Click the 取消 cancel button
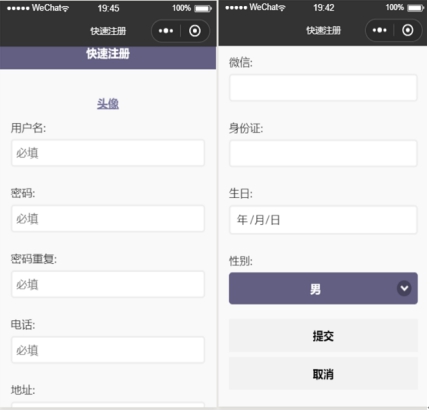 point(323,374)
